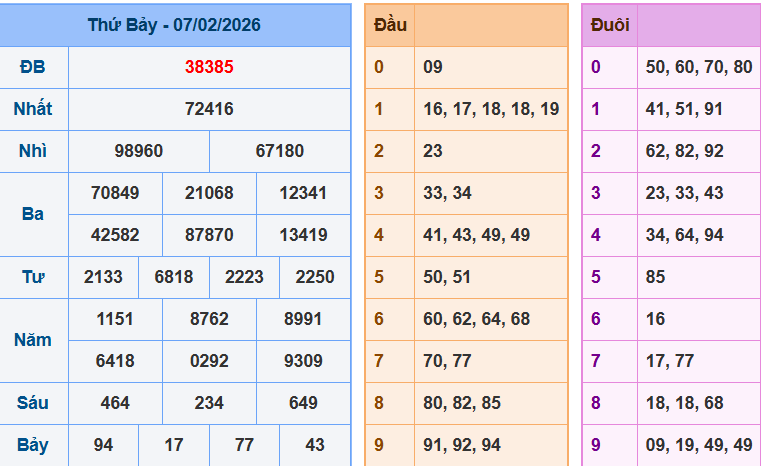Select third prize number 70849
The width and height of the screenshot is (761, 466).
pyautogui.click(x=115, y=193)
